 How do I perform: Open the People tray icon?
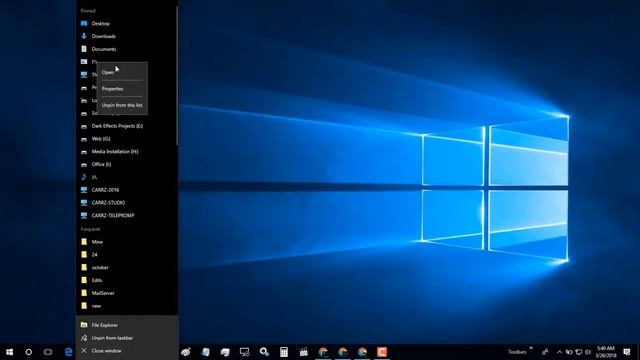pos(545,351)
